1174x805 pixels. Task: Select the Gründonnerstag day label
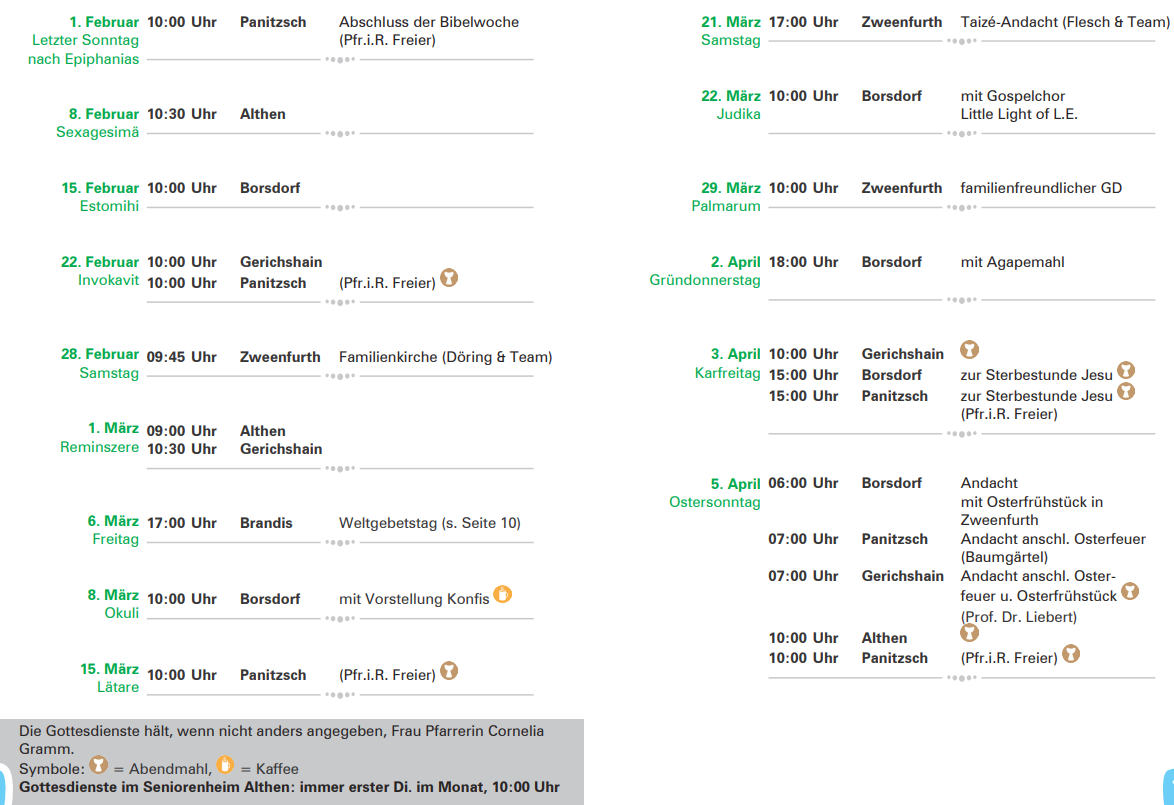(705, 281)
